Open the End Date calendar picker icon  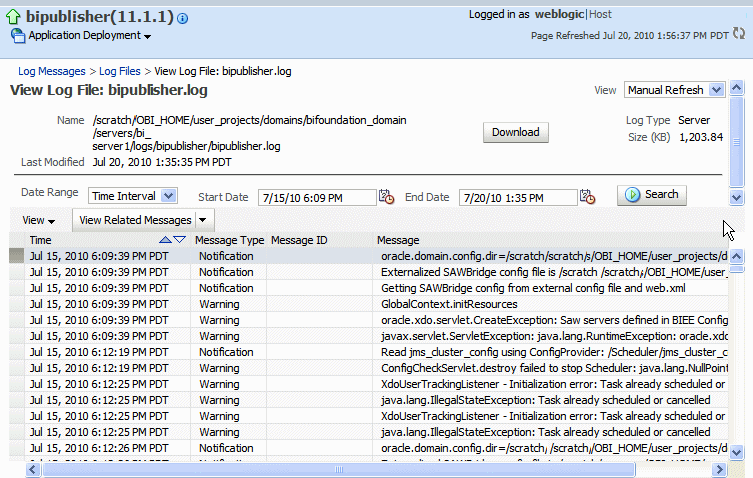[x=587, y=197]
